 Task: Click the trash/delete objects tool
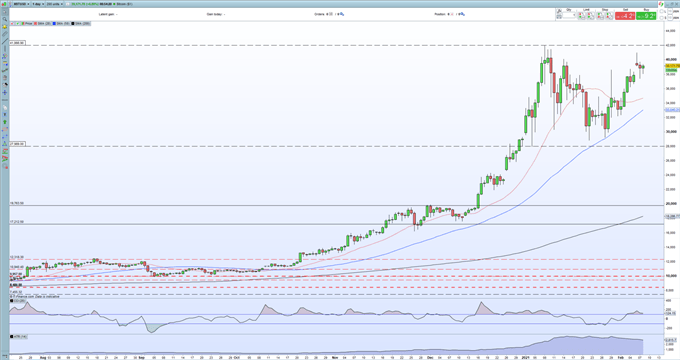point(5,78)
